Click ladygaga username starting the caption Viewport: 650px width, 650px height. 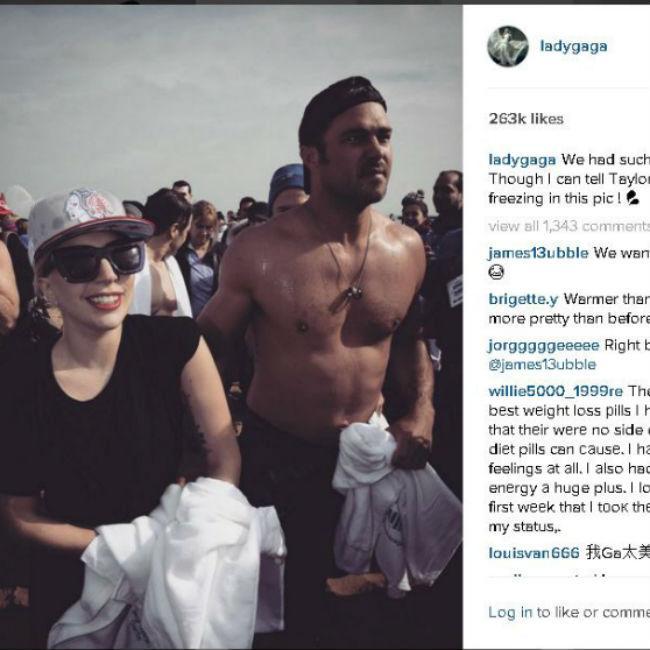click(x=522, y=160)
